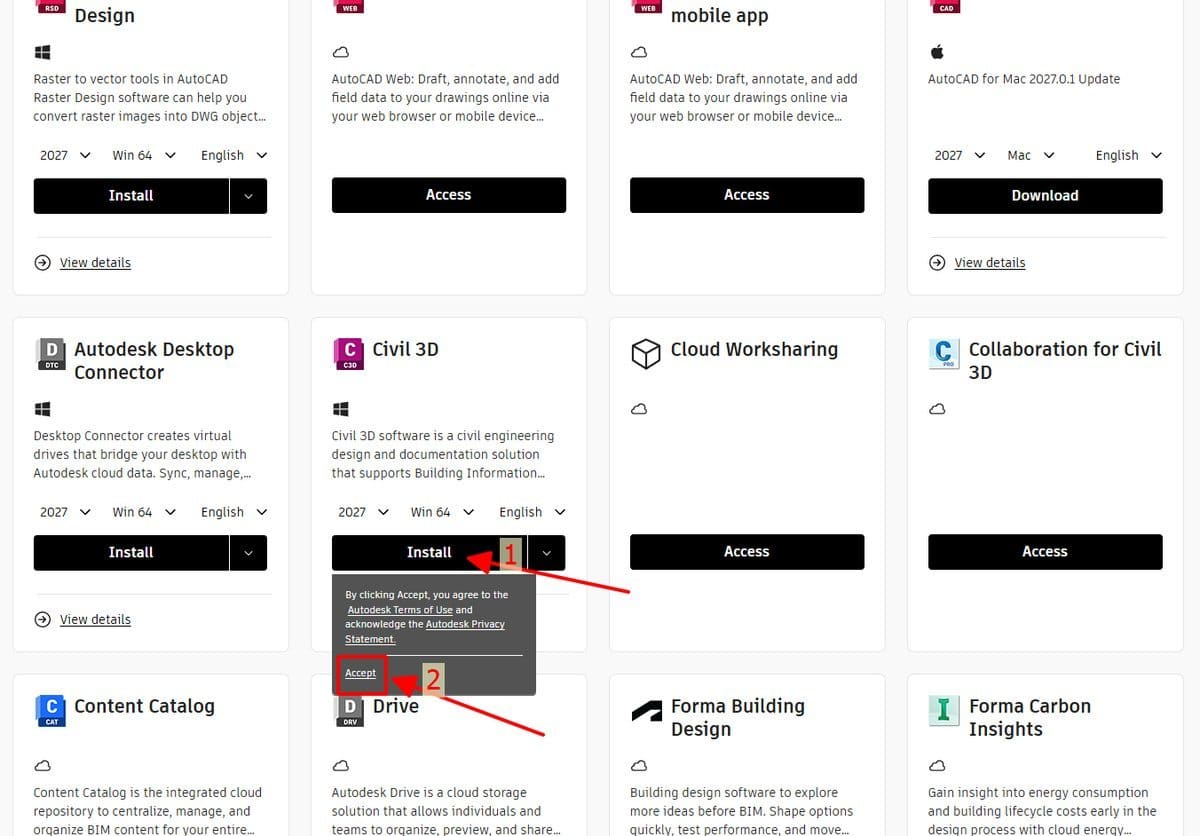The height and width of the screenshot is (836, 1200).
Task: Click the Drive product icon
Action: 349,712
